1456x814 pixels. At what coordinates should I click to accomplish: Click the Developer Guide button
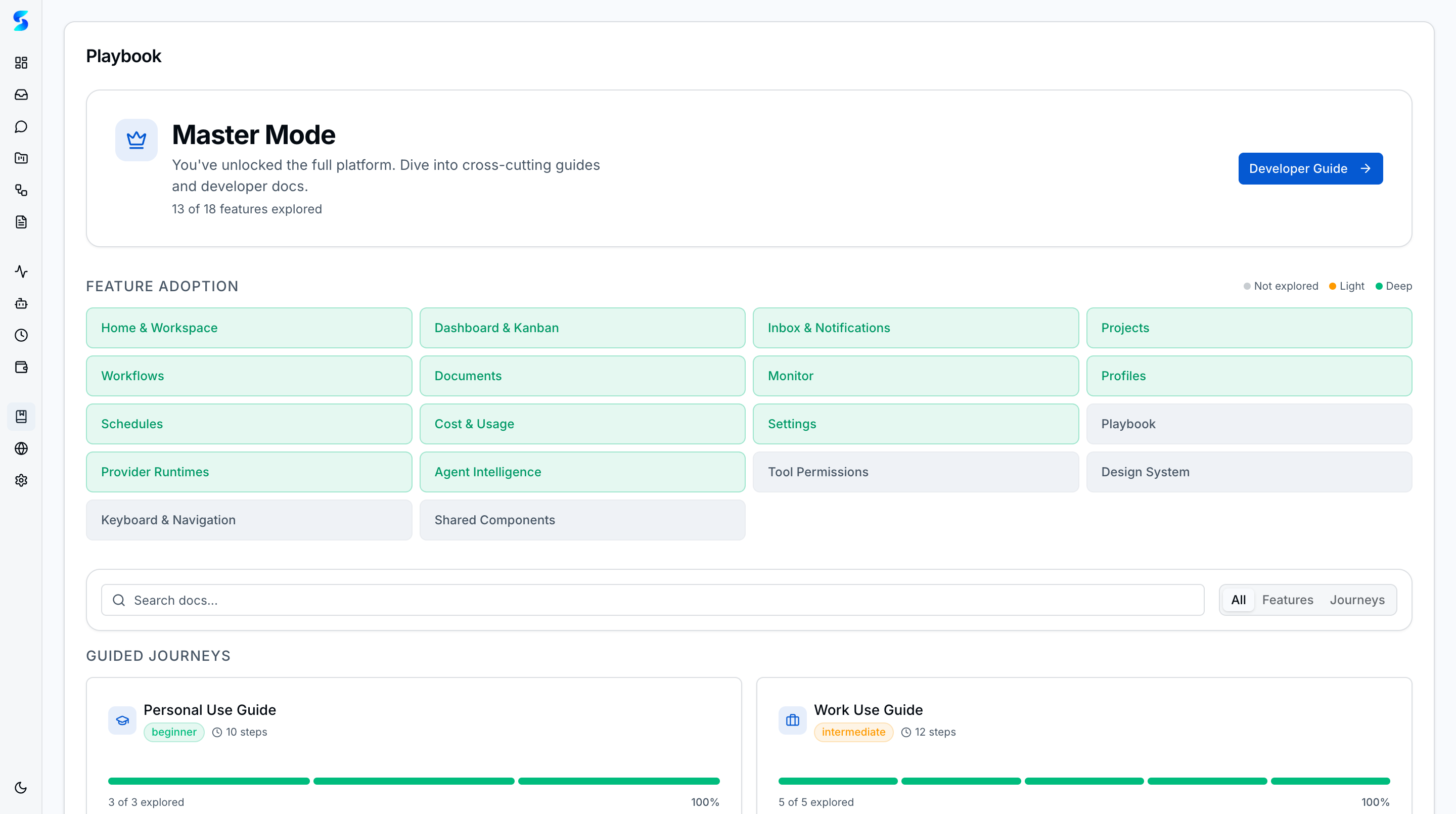tap(1310, 168)
